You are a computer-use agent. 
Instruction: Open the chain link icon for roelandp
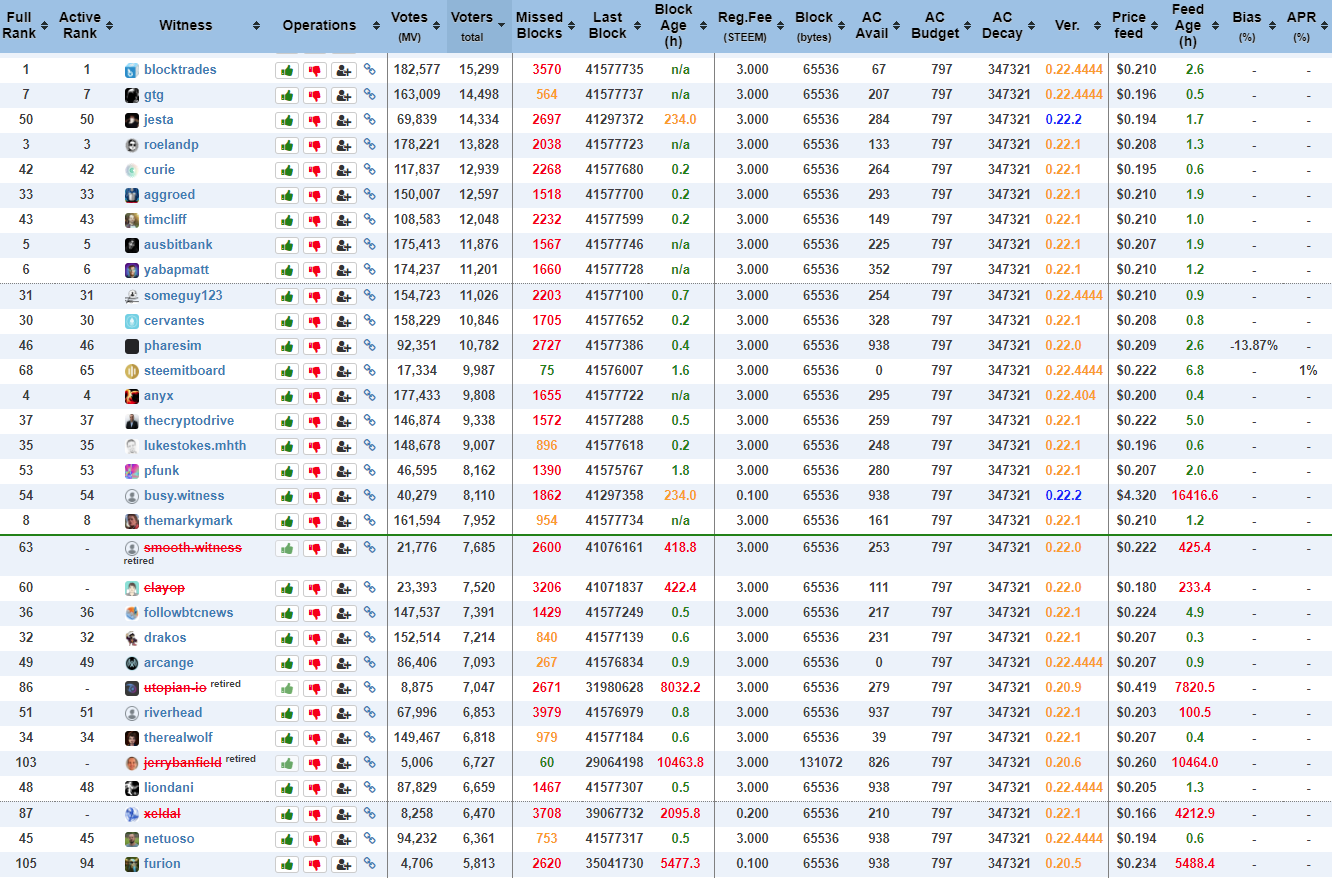(x=370, y=145)
